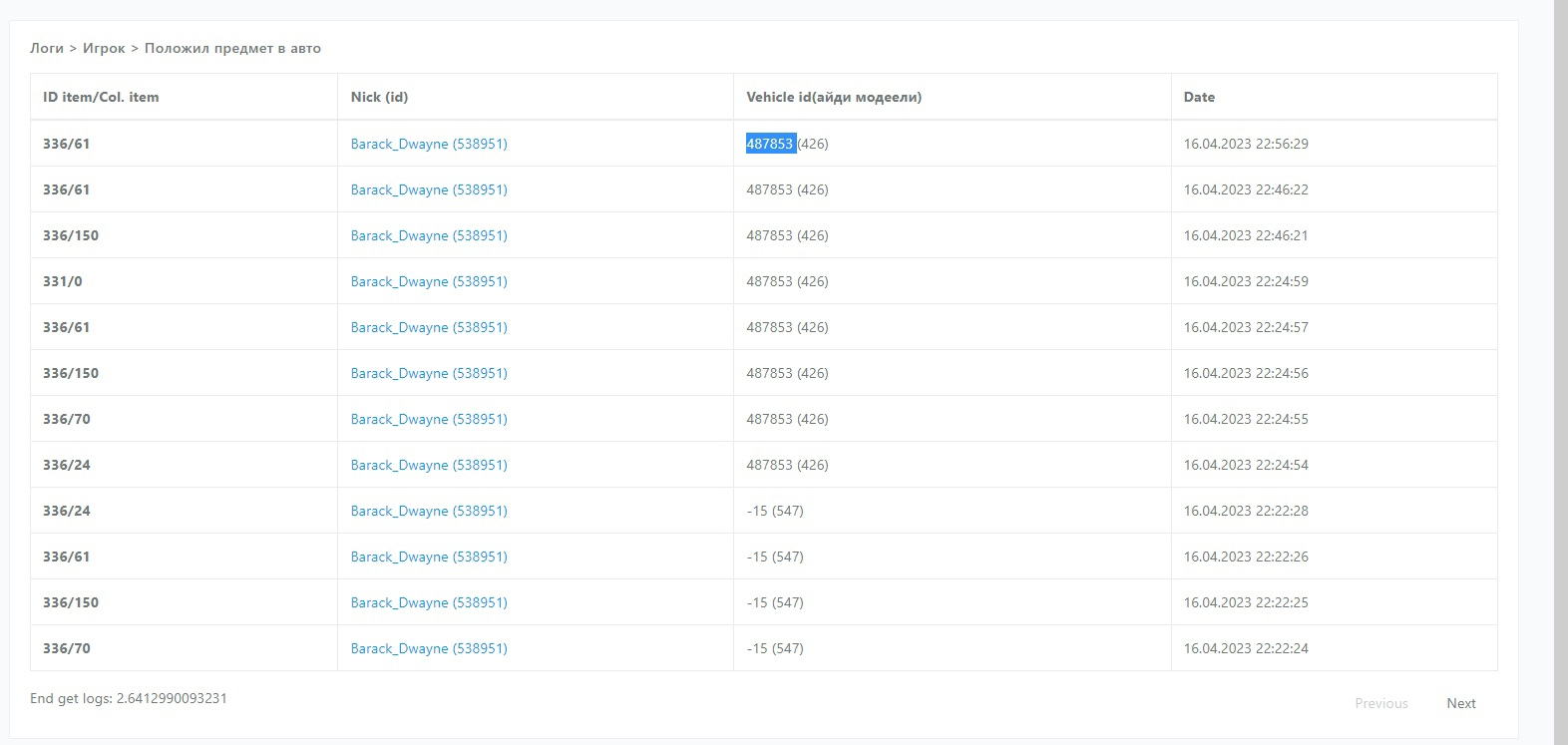The height and width of the screenshot is (745, 1568).
Task: Open Barack_Dwayne link in the 22:22:24 row
Action: pos(429,648)
